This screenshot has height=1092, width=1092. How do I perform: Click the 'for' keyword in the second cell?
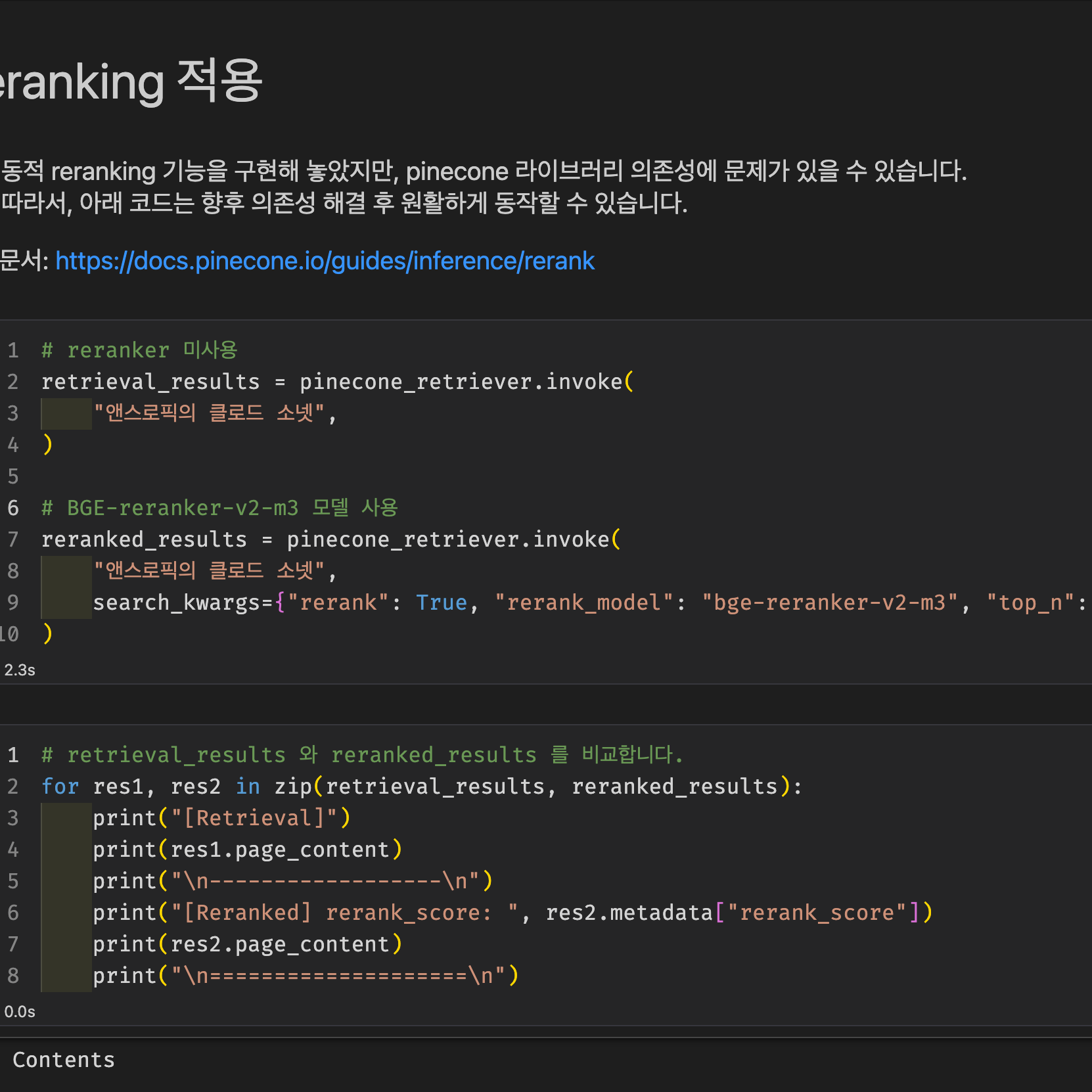tap(60, 786)
